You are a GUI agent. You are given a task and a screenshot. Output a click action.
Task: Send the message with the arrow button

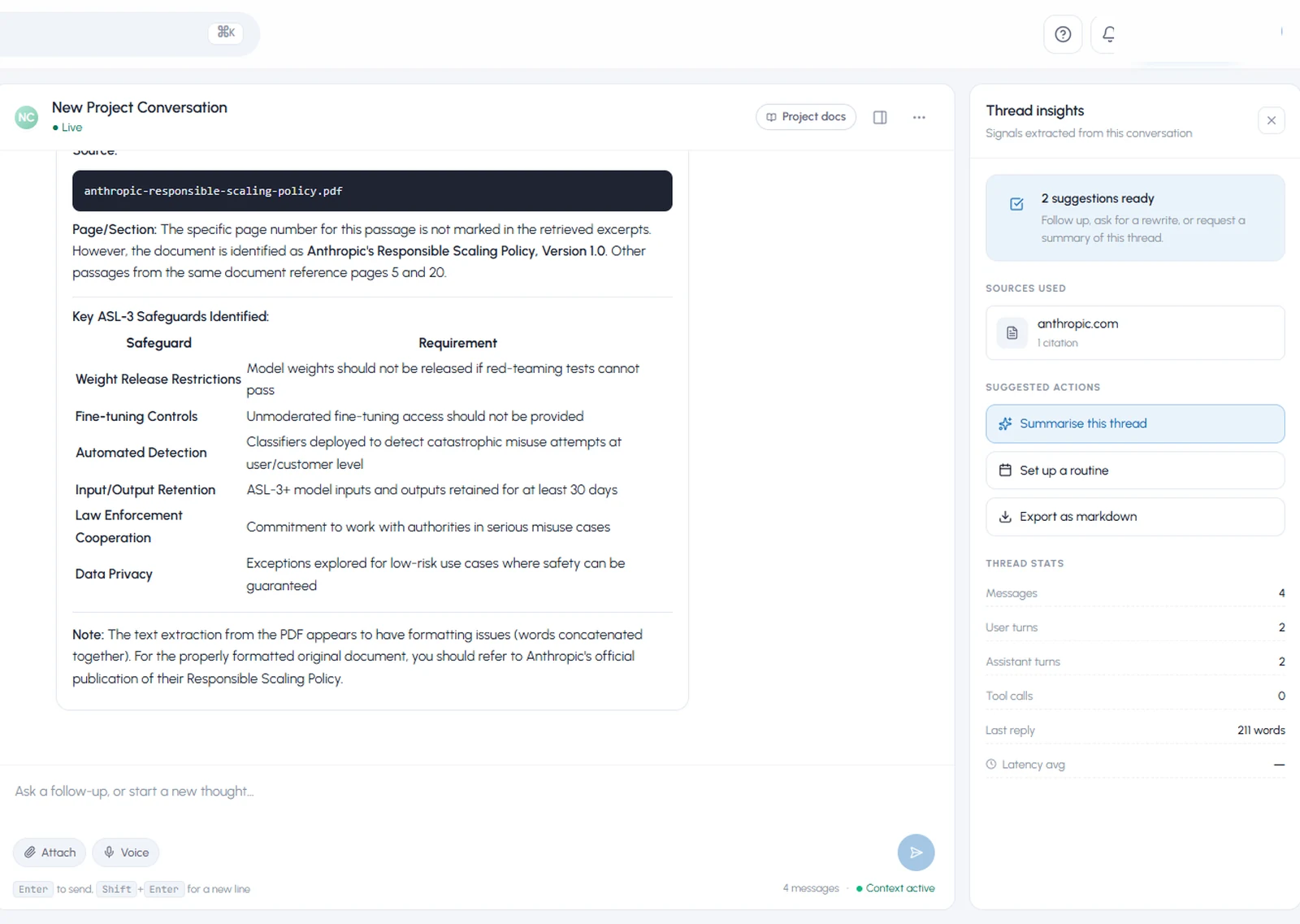pos(916,852)
